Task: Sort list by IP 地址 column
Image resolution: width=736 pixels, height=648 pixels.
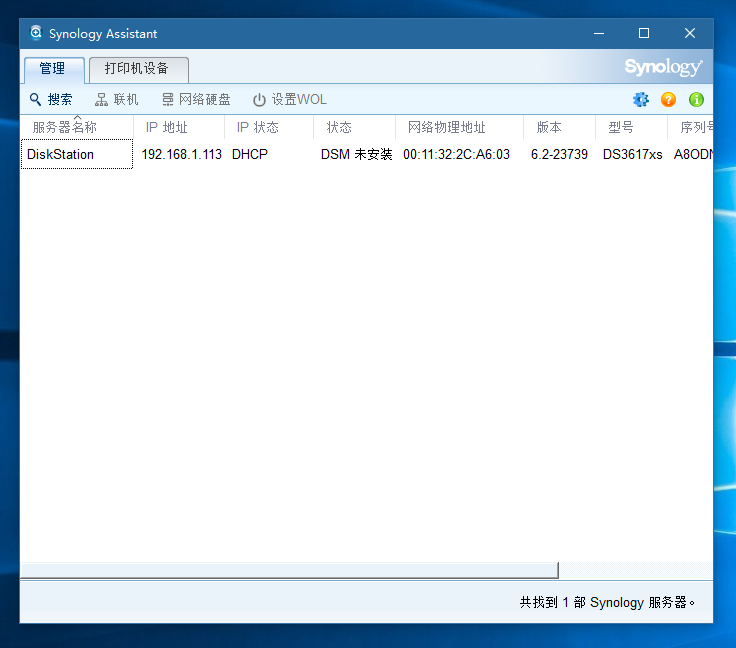Action: (167, 128)
